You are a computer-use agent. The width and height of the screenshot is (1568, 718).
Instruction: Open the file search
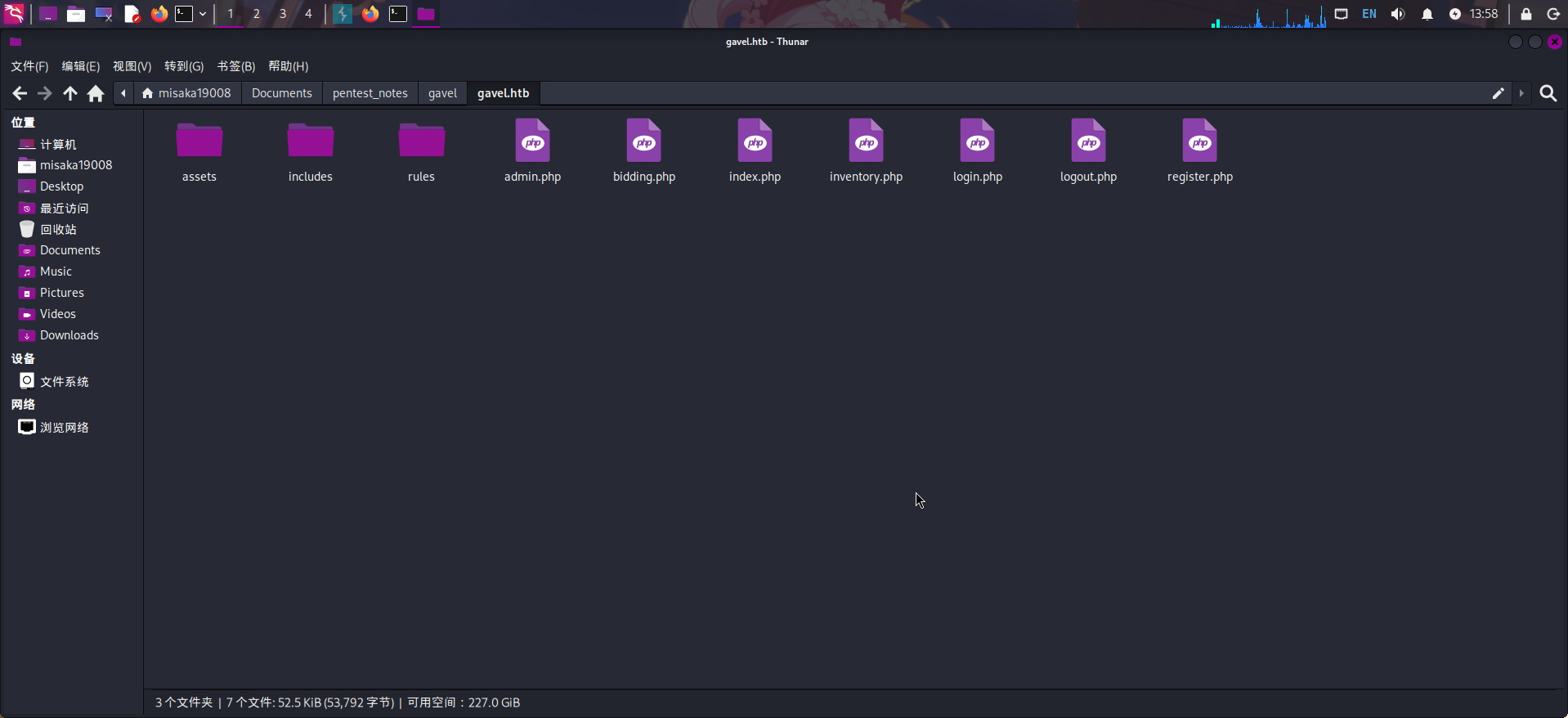click(x=1548, y=93)
